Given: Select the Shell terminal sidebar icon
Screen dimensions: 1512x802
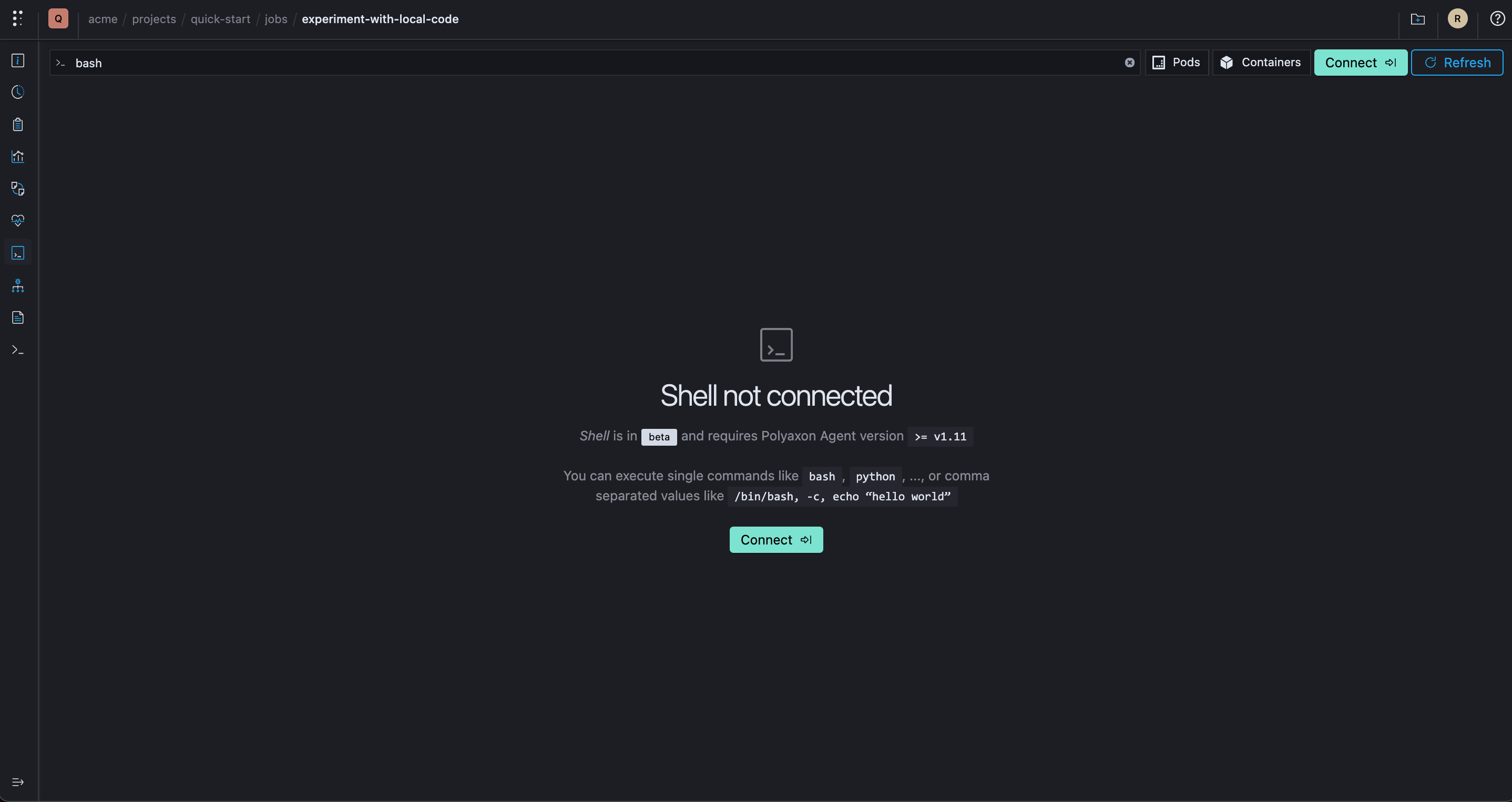Looking at the screenshot, I should (18, 253).
